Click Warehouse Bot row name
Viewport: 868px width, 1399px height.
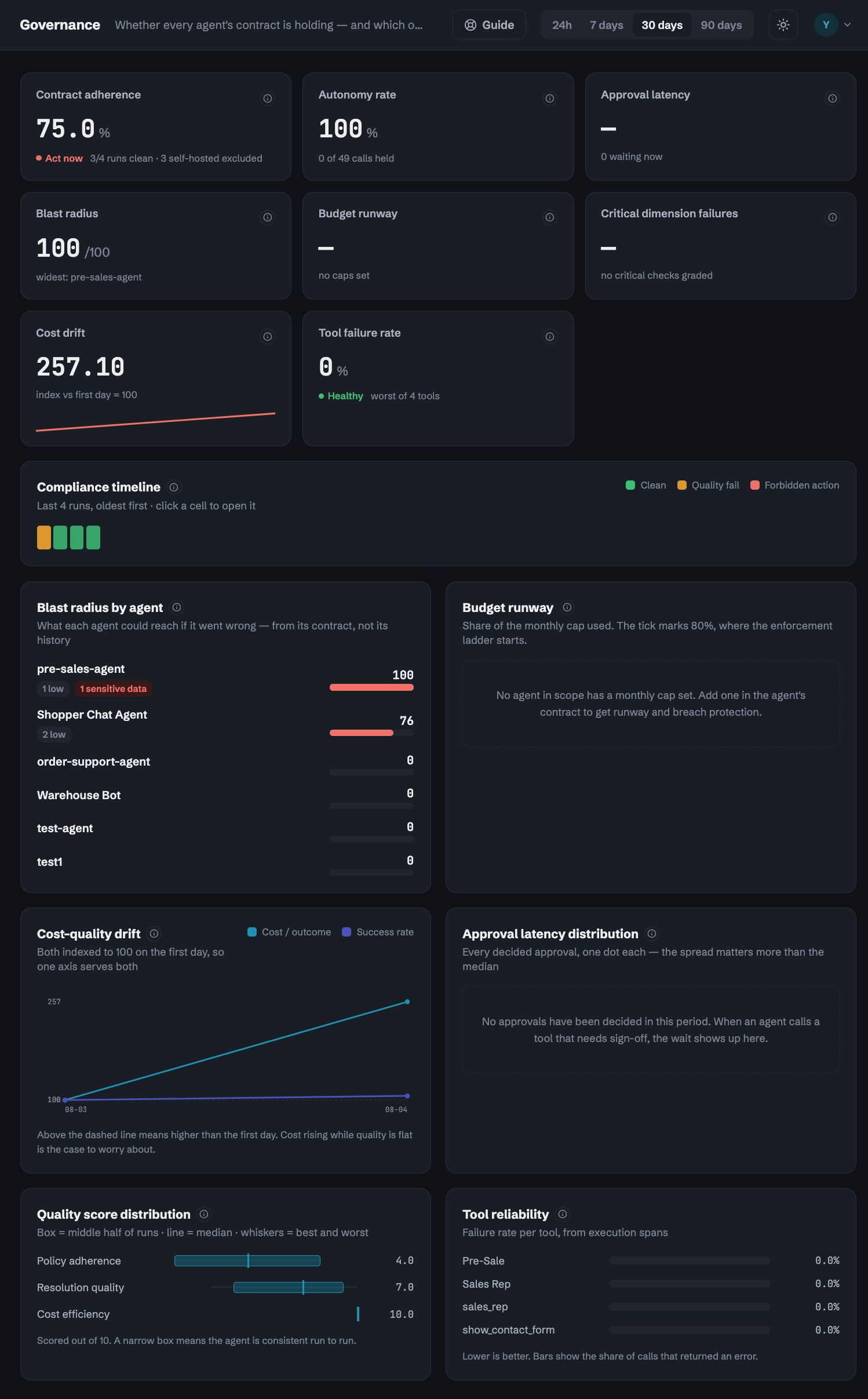tap(79, 795)
